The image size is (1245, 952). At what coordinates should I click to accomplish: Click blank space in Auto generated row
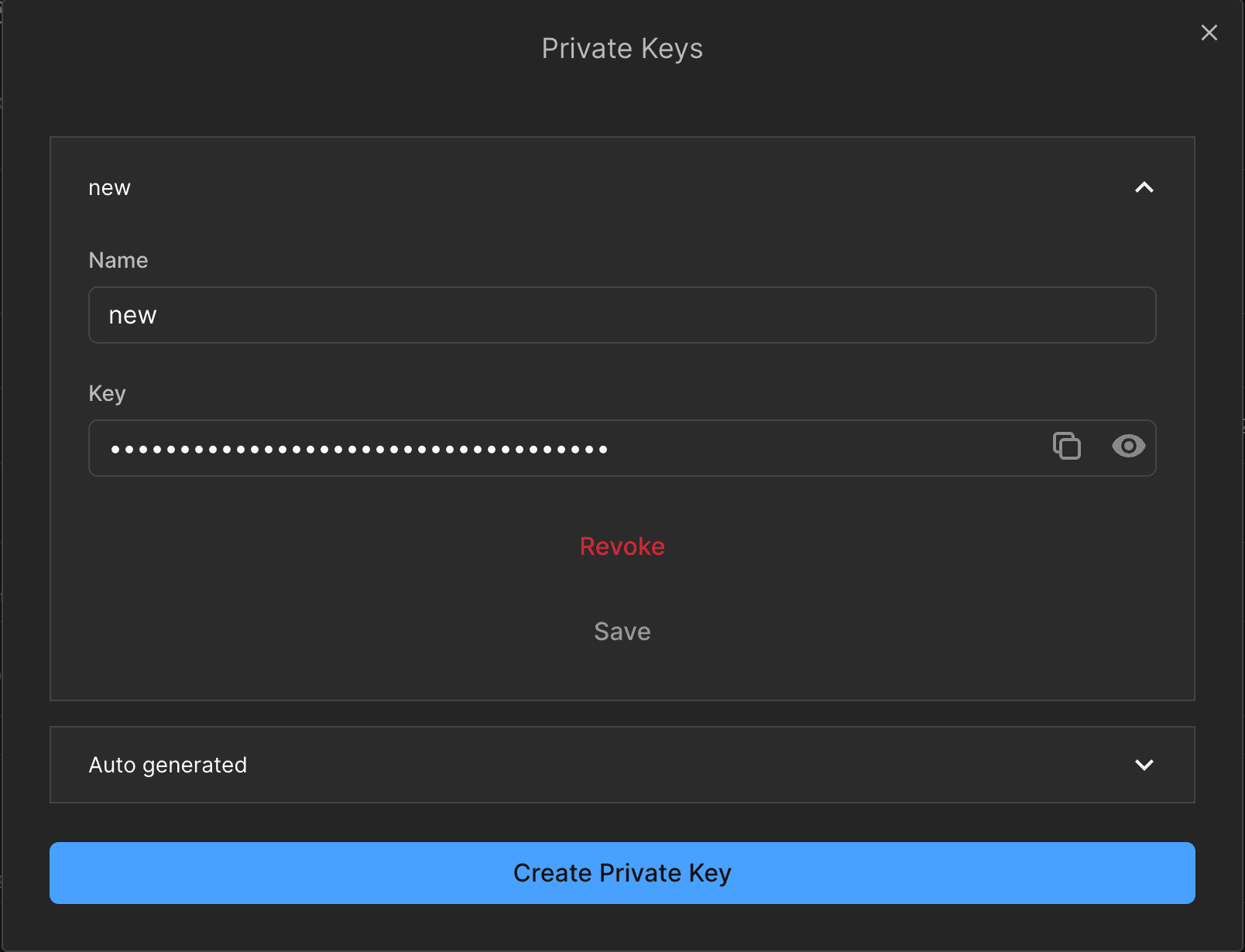681,765
